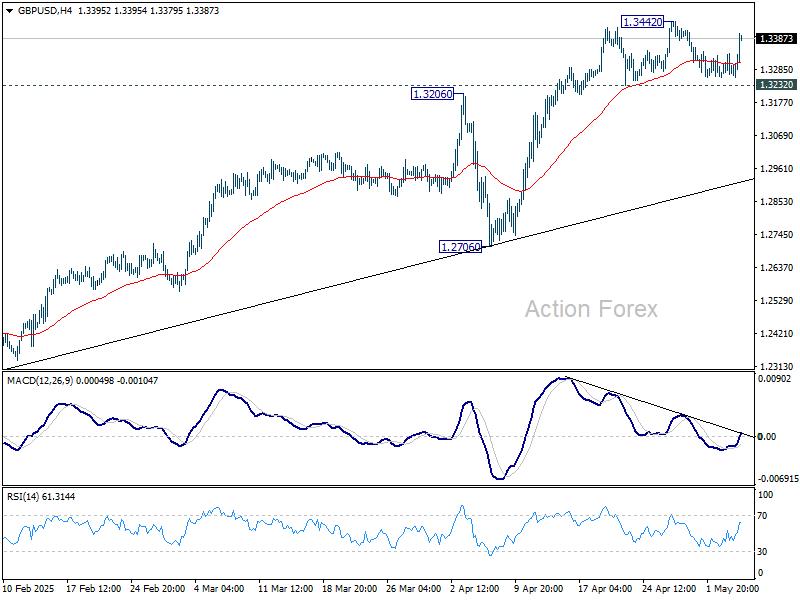Click the 4 Mar 04:00 time label
The image size is (800, 600).
pos(219,588)
